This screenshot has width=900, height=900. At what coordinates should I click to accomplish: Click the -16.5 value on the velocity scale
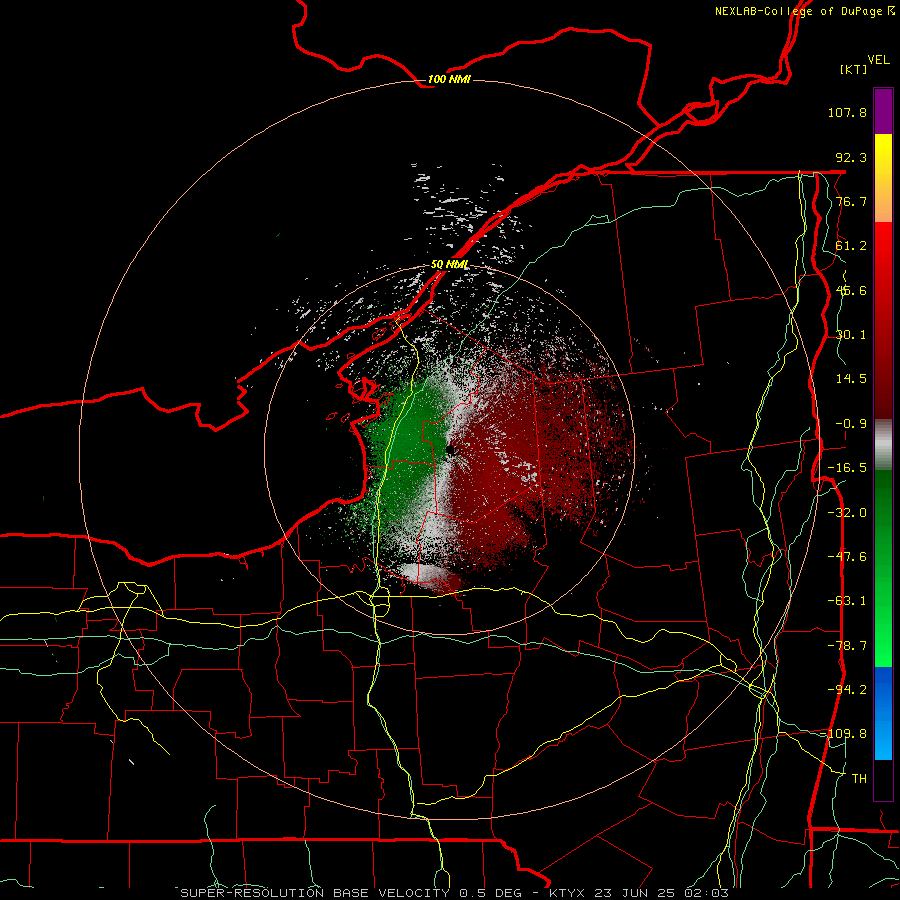[x=847, y=468]
